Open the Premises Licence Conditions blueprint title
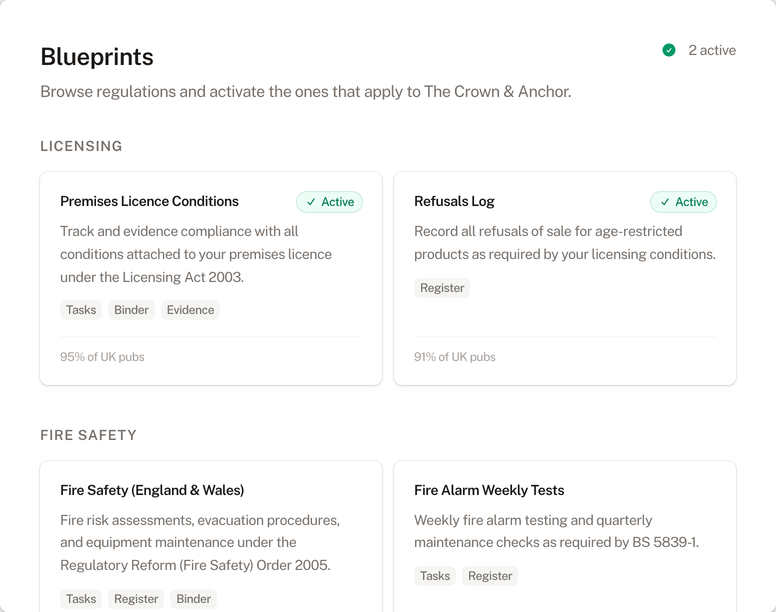This screenshot has width=776, height=612. (149, 201)
